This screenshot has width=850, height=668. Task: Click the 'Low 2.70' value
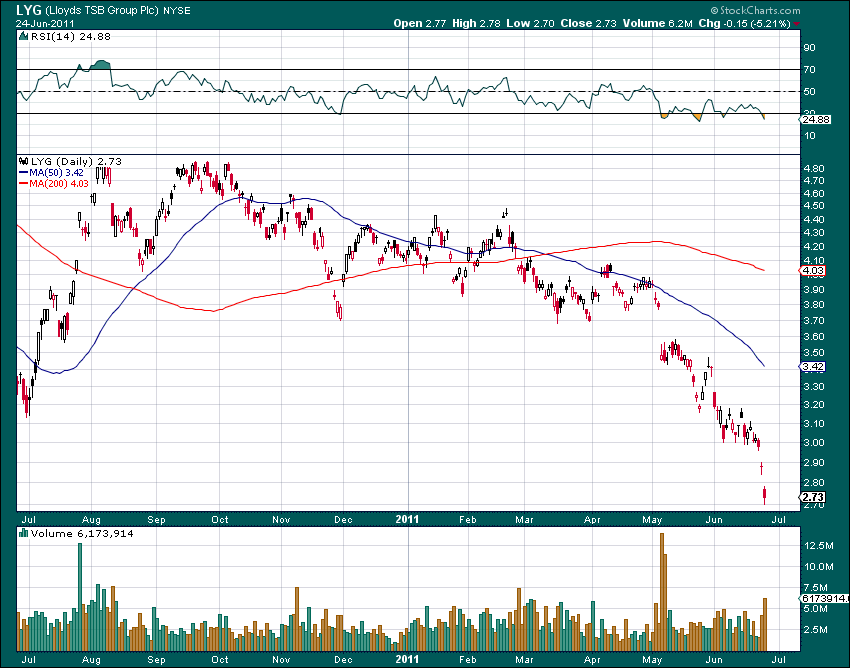coord(530,23)
